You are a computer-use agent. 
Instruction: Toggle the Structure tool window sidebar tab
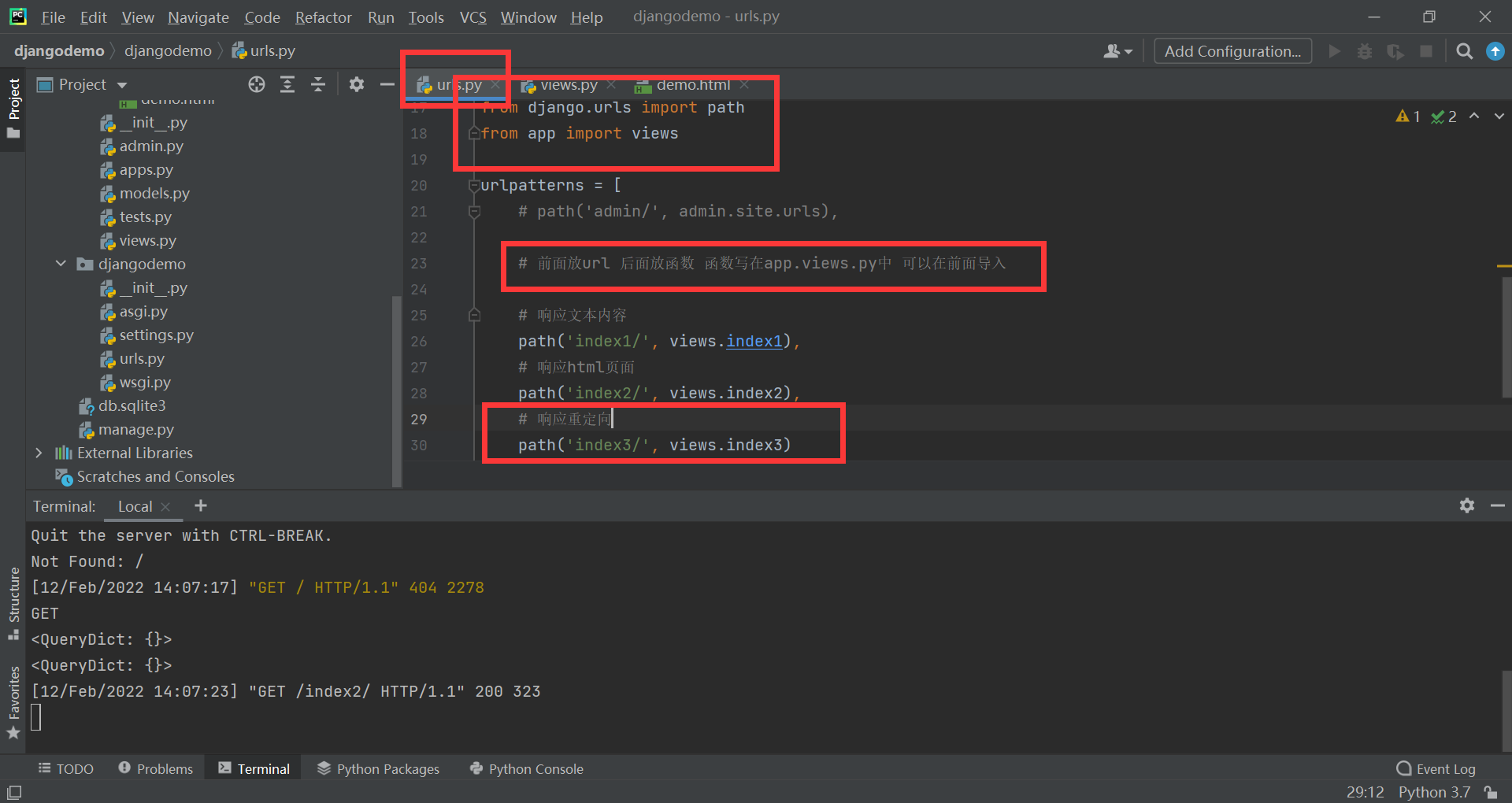pyautogui.click(x=13, y=604)
